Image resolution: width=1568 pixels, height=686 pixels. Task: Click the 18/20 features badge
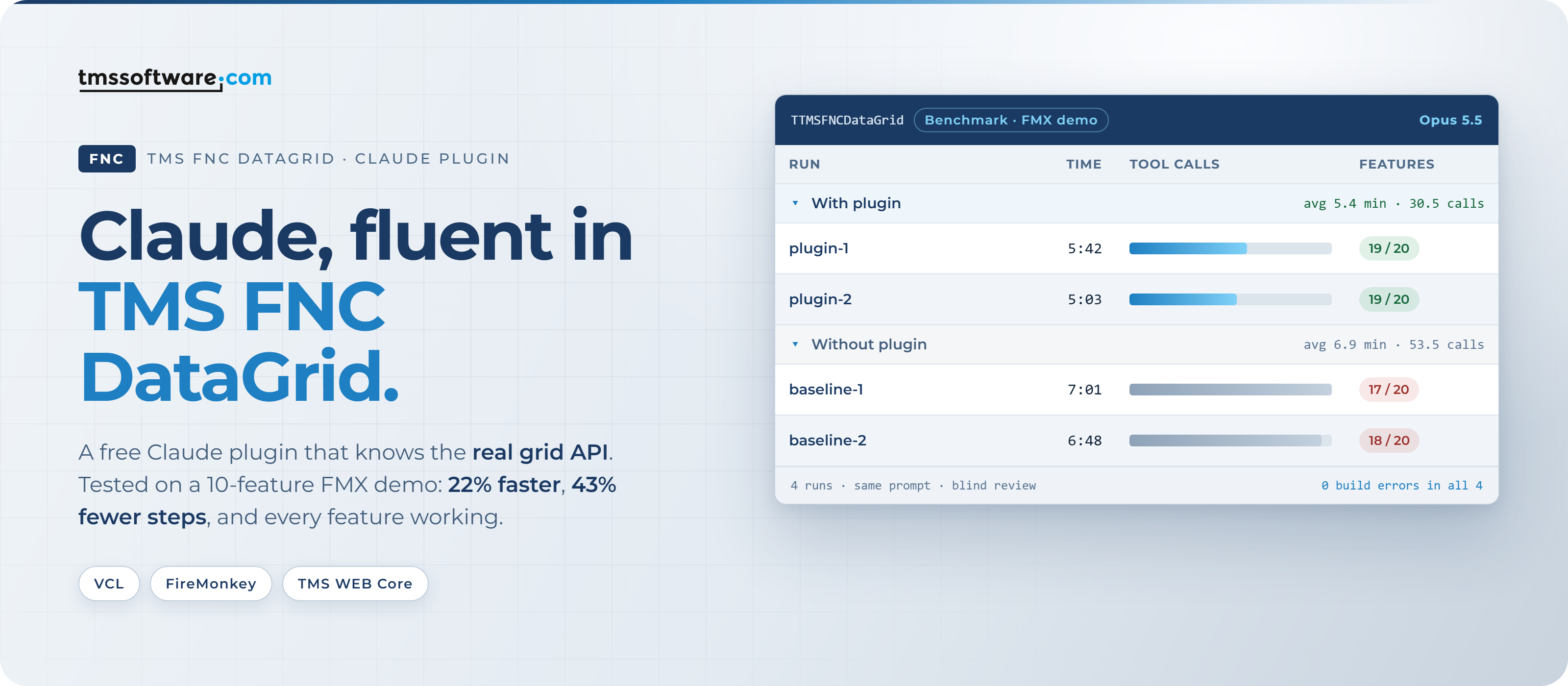(1389, 441)
